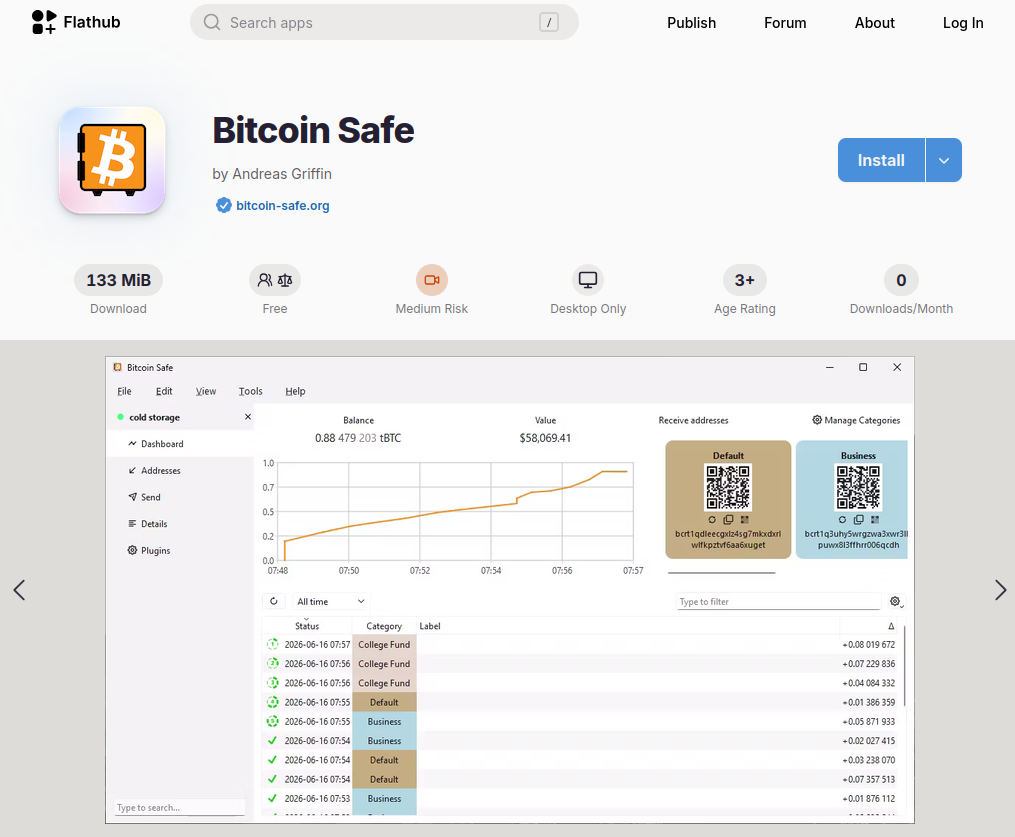This screenshot has height=837, width=1015.
Task: Click the Downloads/Month label
Action: (x=901, y=309)
